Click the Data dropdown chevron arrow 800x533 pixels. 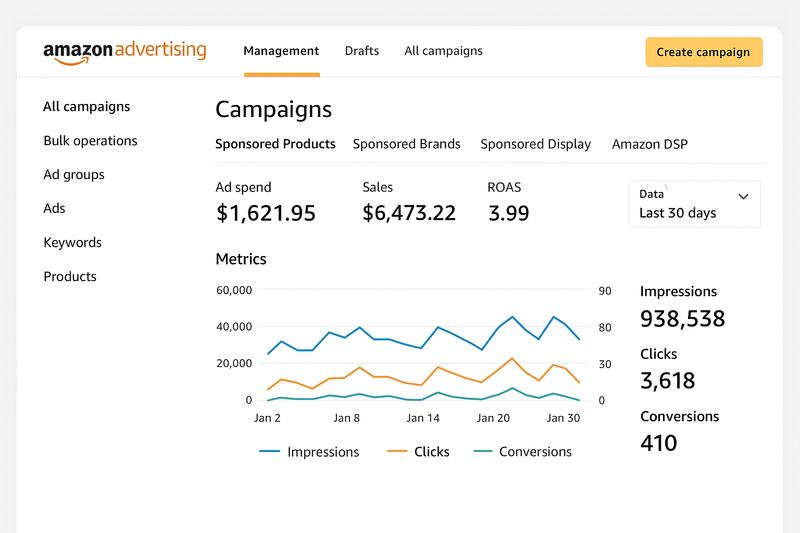[743, 196]
